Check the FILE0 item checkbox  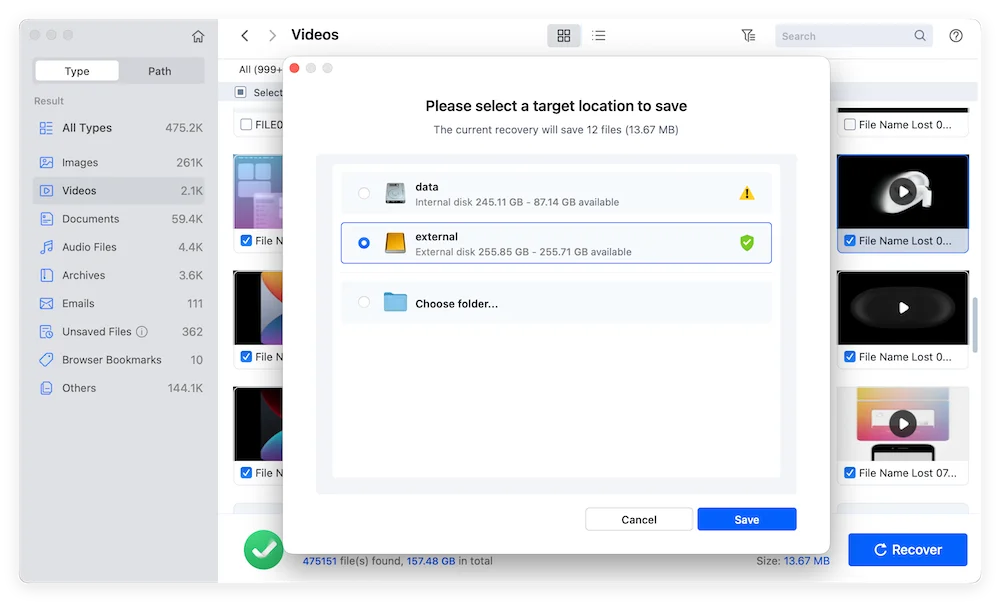pyautogui.click(x=246, y=124)
